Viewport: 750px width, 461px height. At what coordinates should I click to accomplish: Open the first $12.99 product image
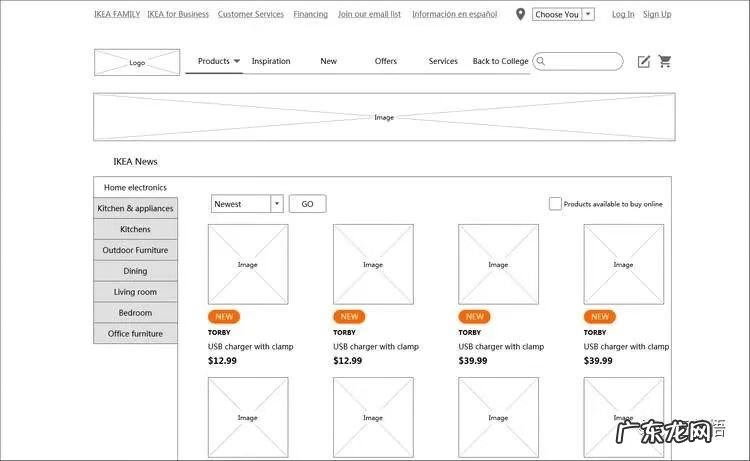coord(248,264)
